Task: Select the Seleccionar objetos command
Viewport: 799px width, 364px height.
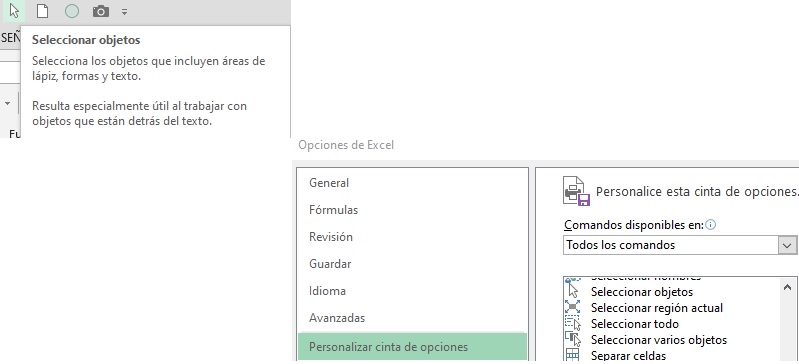Action: click(x=642, y=292)
